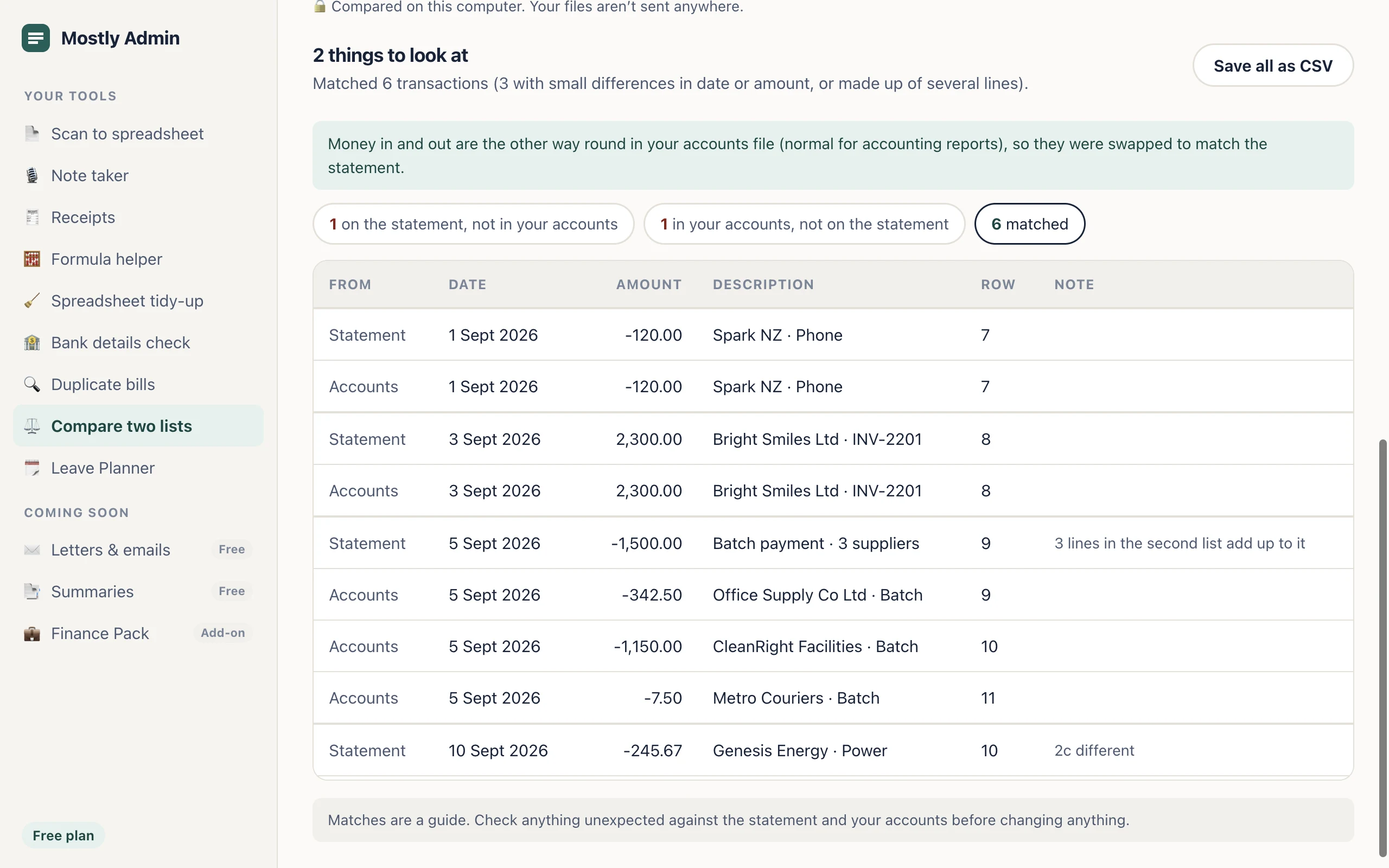Open the Bank details check icon
The height and width of the screenshot is (868, 1389).
point(32,343)
